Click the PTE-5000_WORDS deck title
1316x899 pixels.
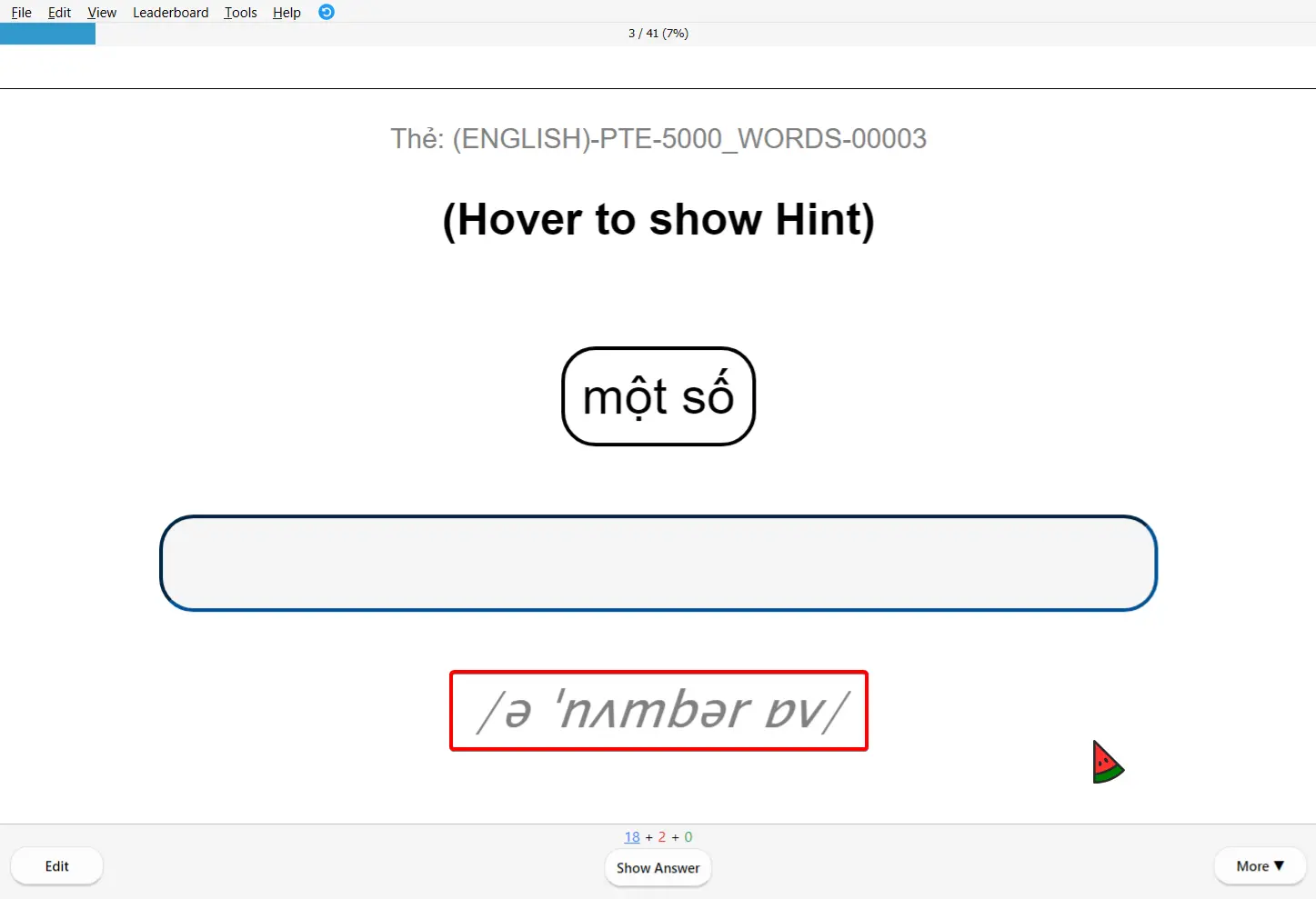[x=658, y=138]
